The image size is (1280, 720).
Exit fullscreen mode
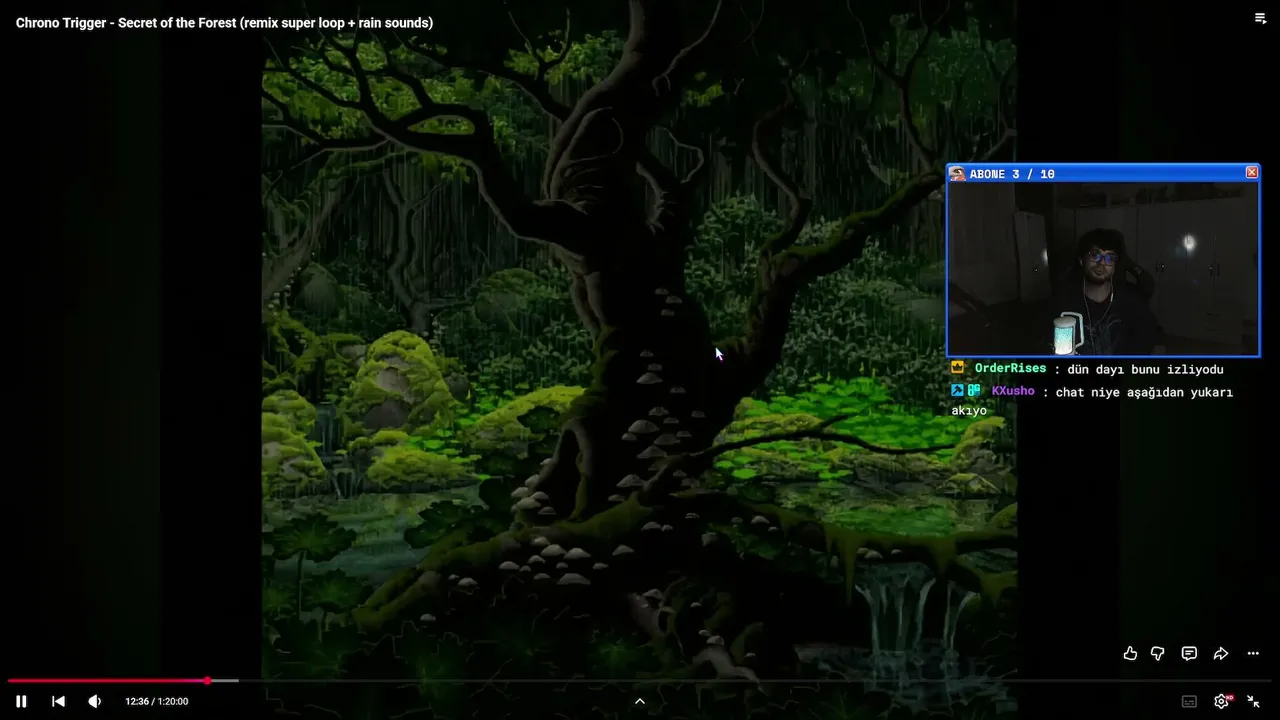pyautogui.click(x=1253, y=701)
